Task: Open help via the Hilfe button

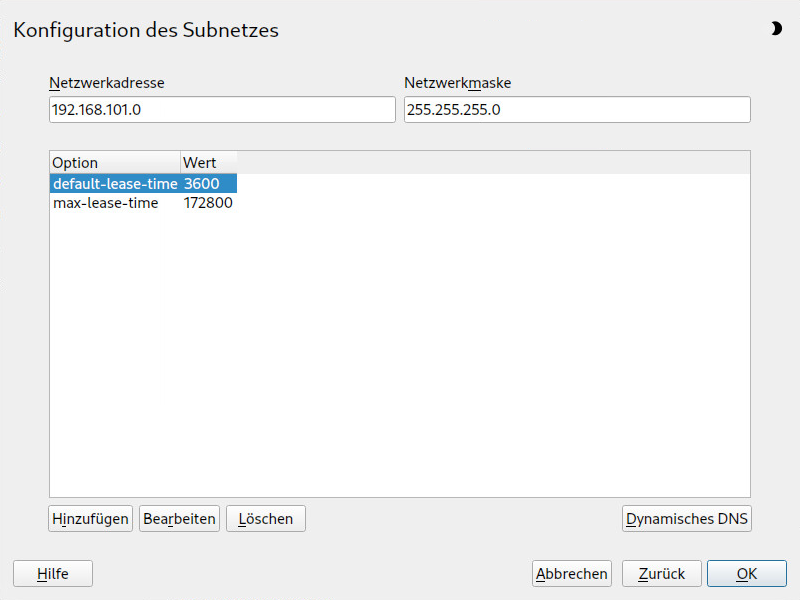Action: [53, 574]
